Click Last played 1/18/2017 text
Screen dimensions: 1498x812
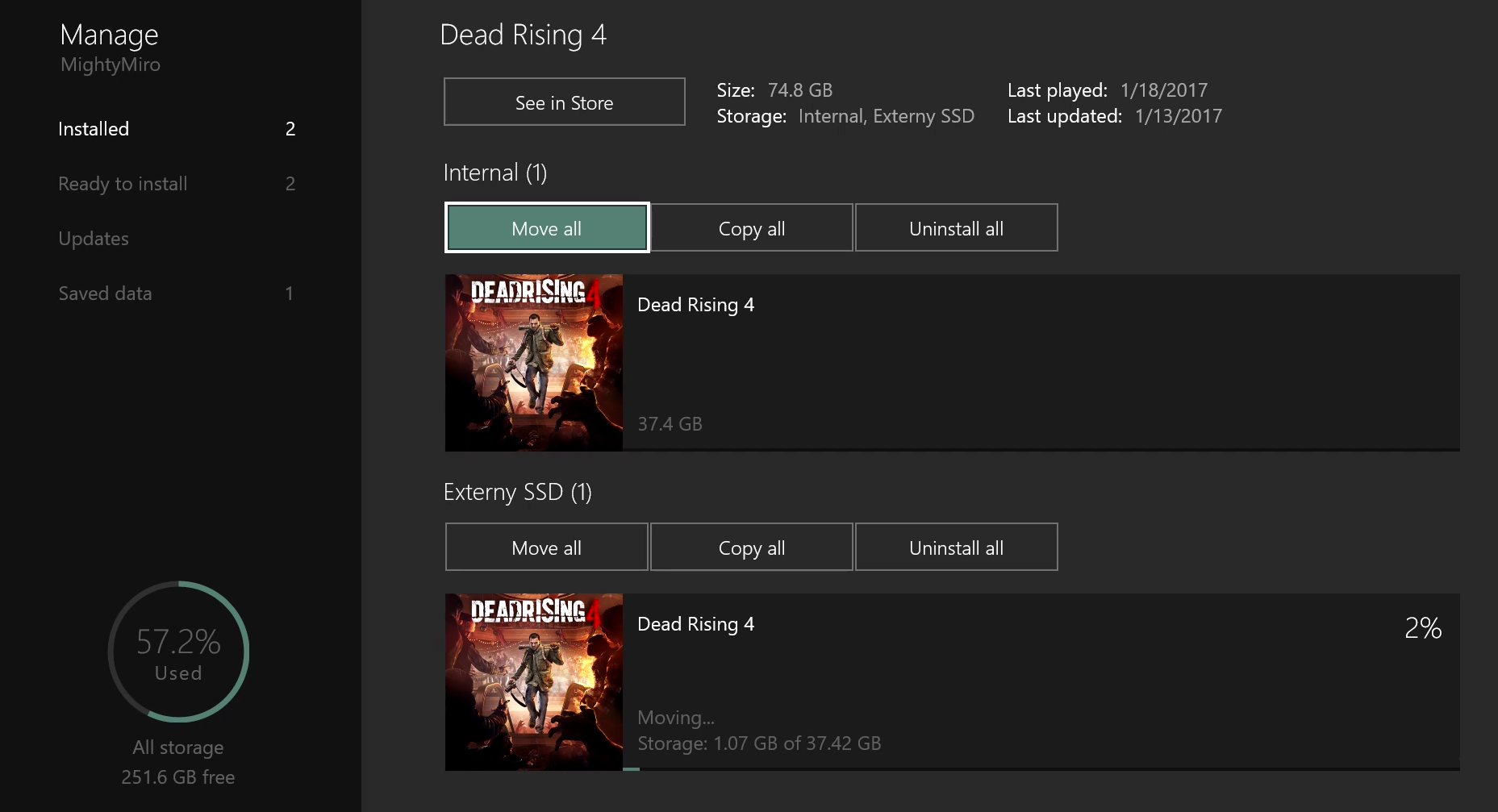coord(1108,90)
